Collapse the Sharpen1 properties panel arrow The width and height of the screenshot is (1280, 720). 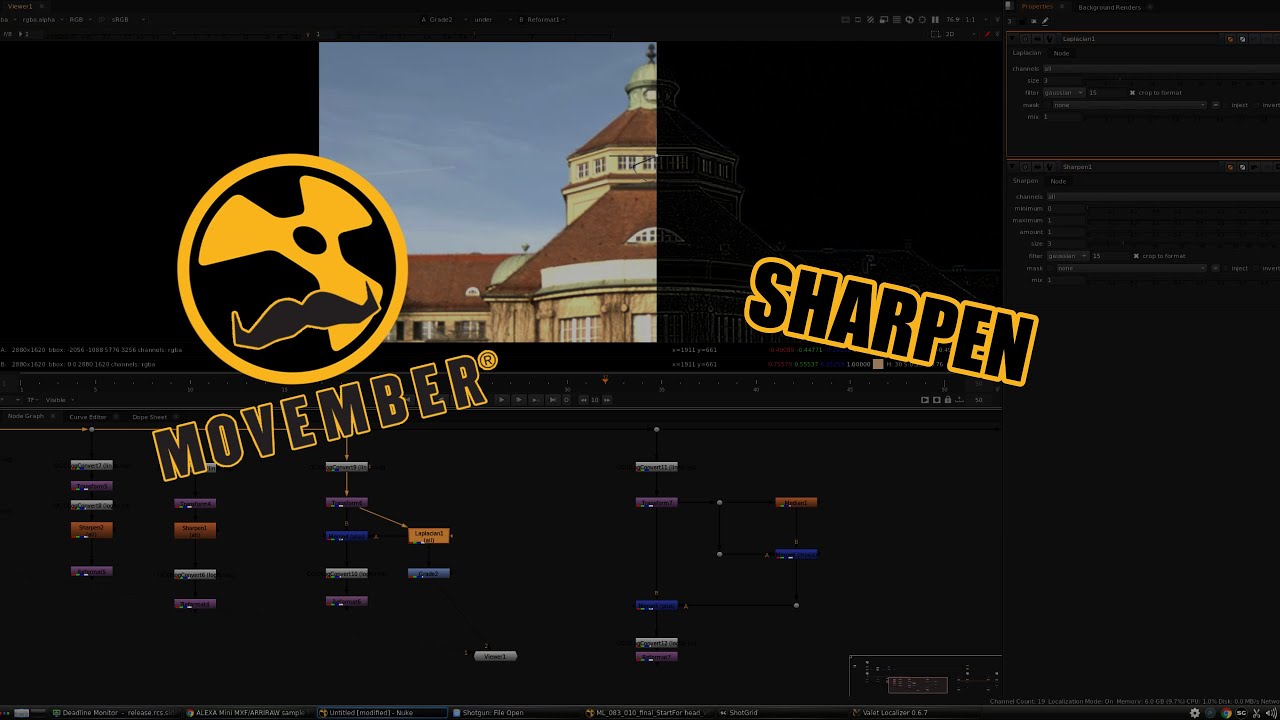click(1013, 167)
